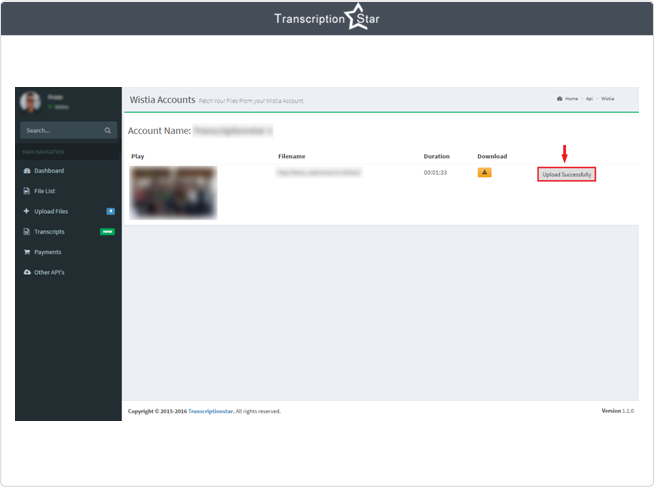Click the plus icon beside Upload Files

pos(26,211)
